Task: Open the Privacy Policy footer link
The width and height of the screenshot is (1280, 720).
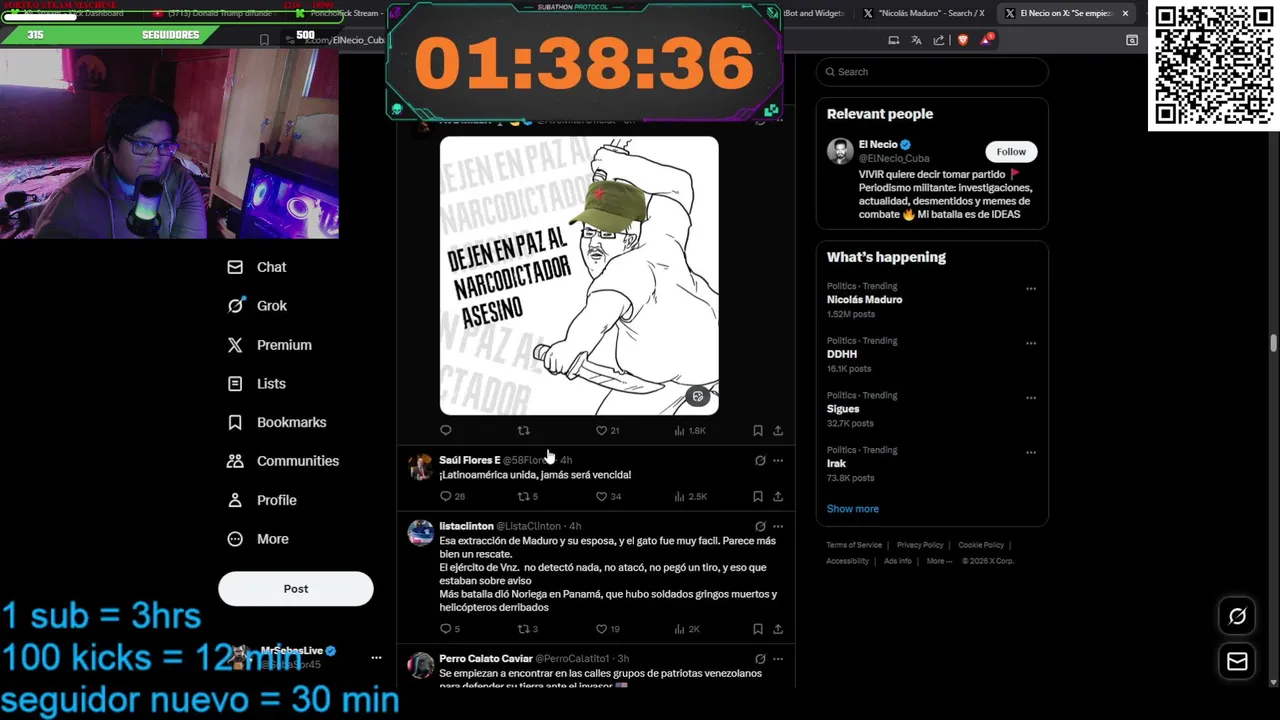Action: (x=920, y=545)
